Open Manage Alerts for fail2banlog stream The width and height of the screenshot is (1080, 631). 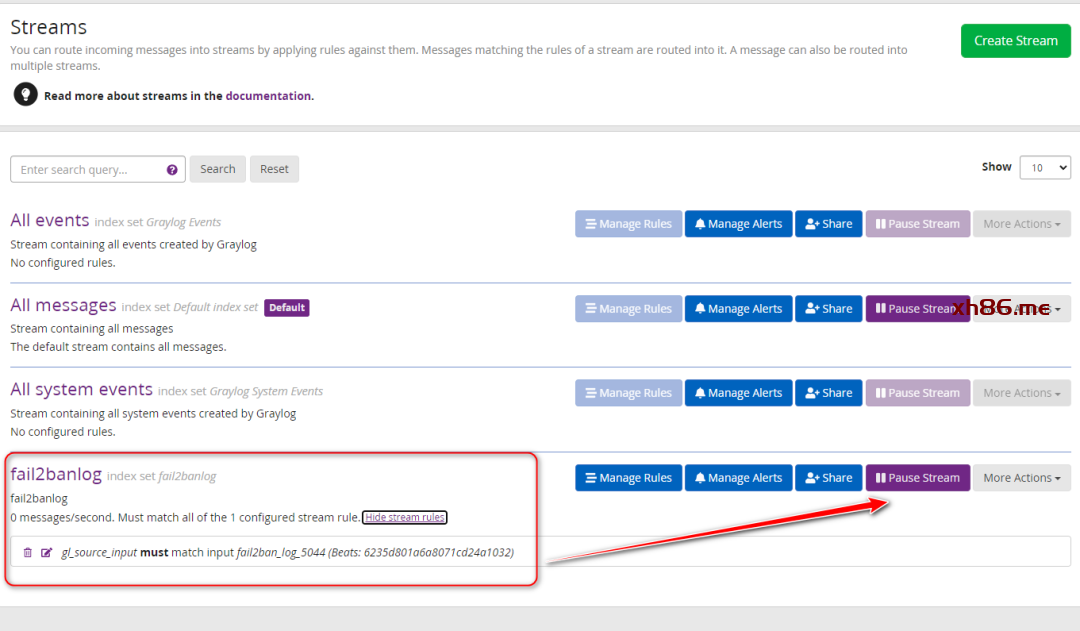pyautogui.click(x=738, y=478)
